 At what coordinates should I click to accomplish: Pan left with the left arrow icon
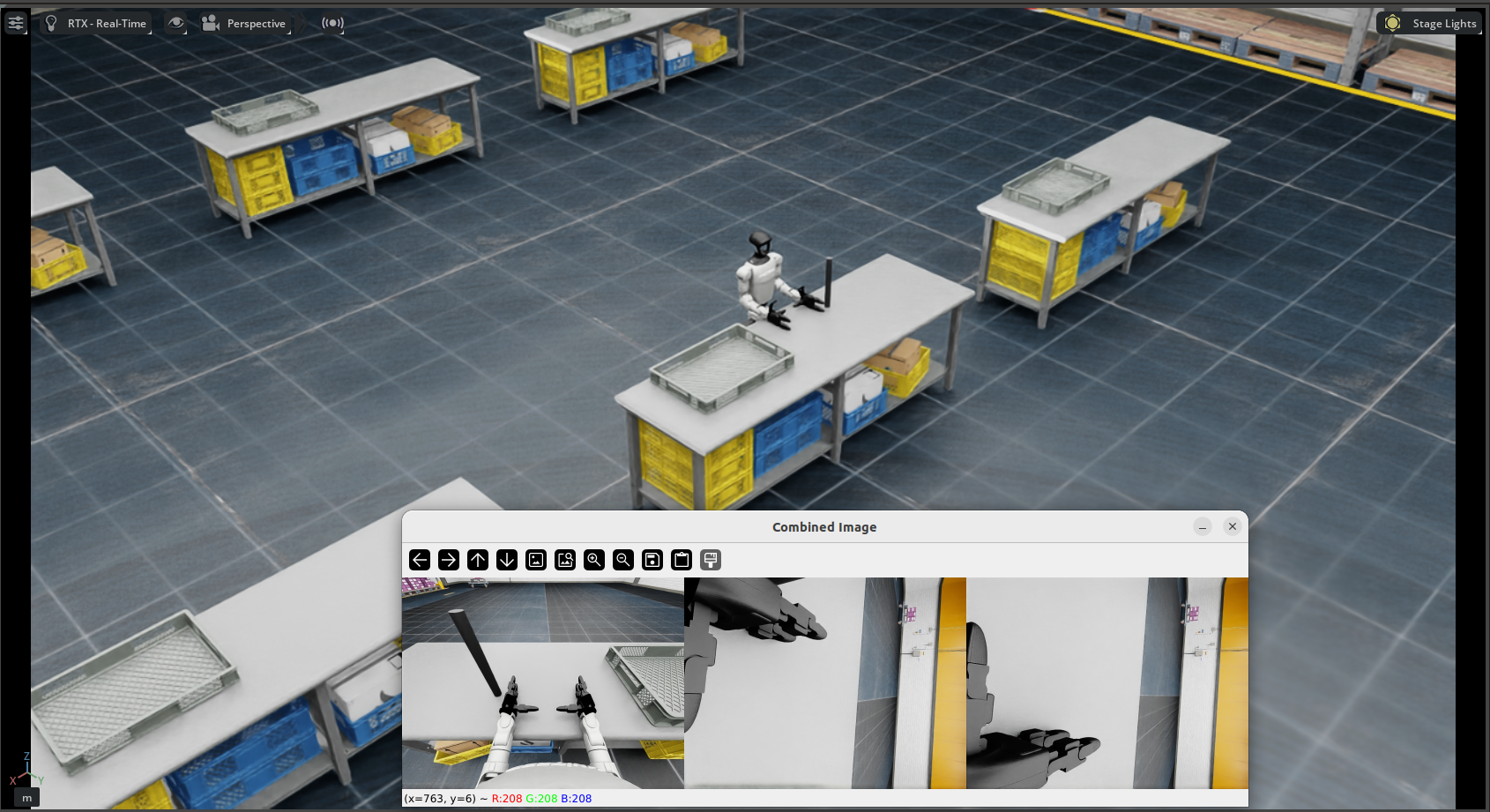coord(420,560)
